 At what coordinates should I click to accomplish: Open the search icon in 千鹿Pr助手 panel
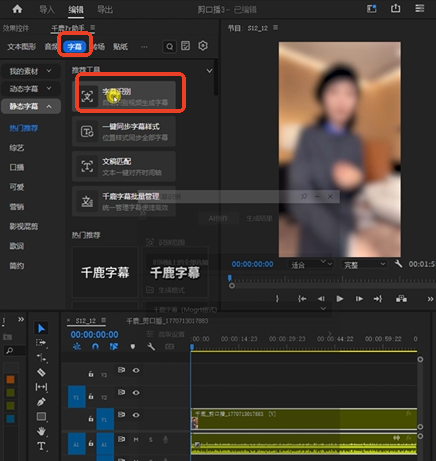coord(170,46)
